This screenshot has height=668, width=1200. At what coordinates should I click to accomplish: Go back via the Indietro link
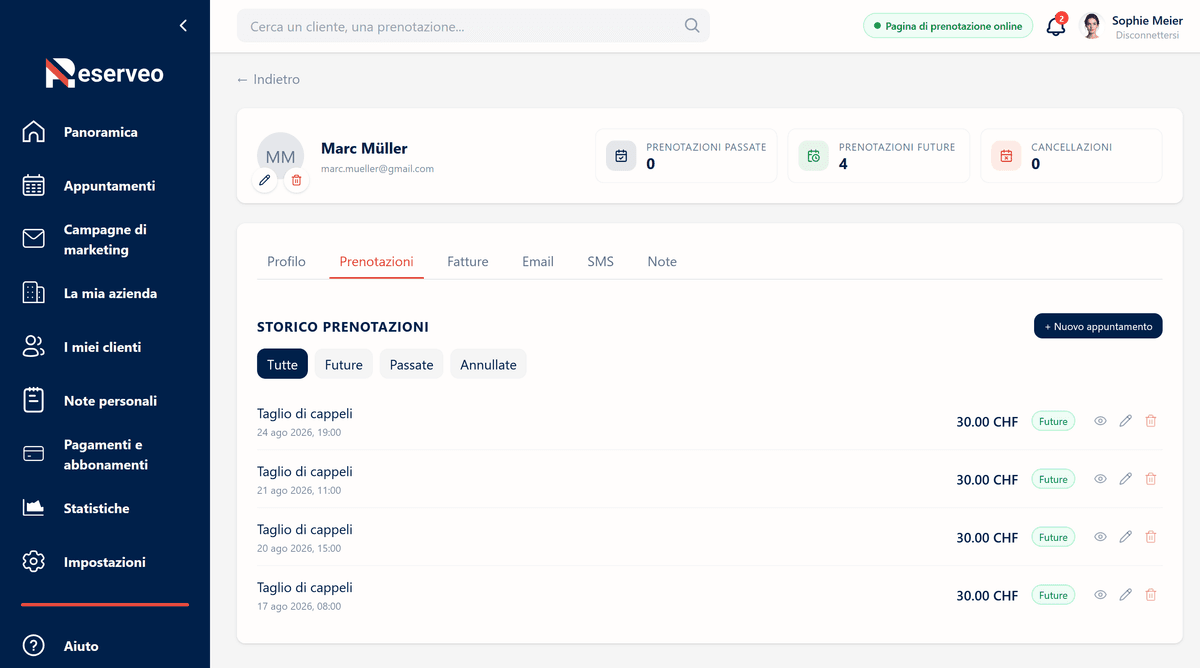(x=268, y=79)
